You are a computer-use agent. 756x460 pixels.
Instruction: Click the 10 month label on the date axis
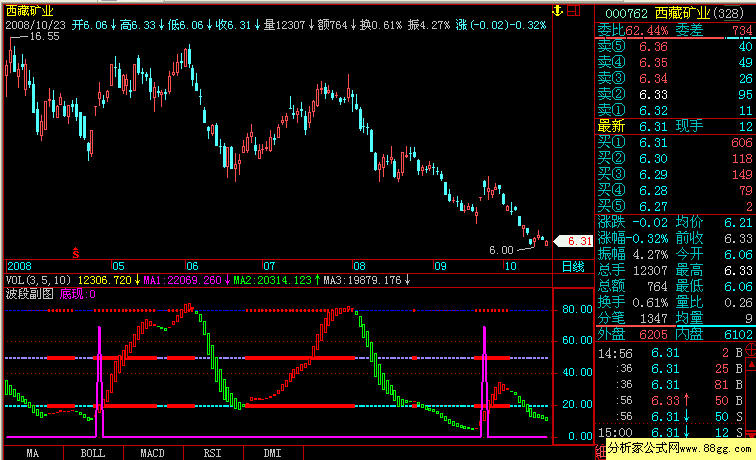pos(510,266)
